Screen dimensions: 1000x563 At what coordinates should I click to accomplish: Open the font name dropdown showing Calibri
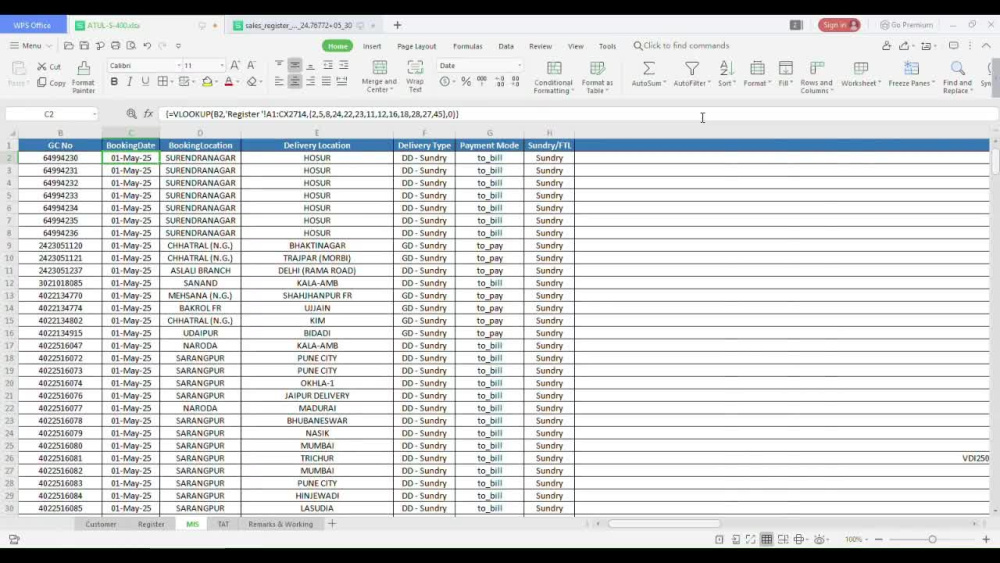coord(179,66)
